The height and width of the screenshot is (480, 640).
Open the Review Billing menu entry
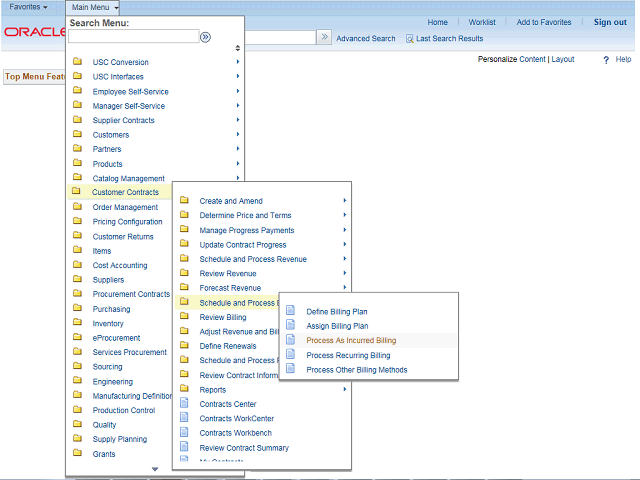coord(222,317)
